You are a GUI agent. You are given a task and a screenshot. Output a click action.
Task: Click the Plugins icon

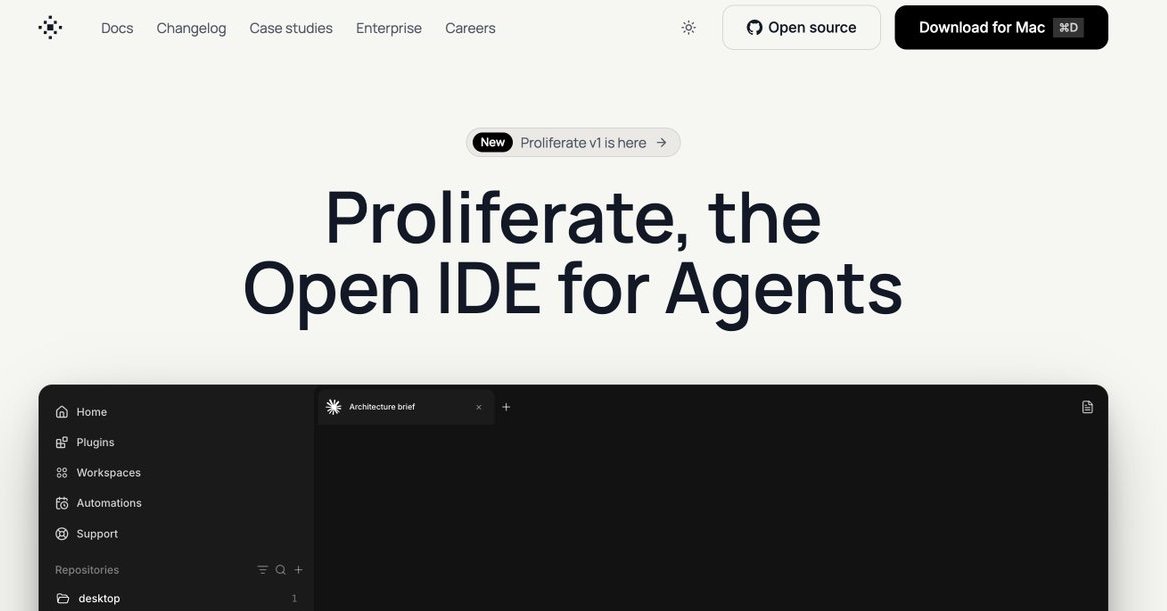point(62,442)
